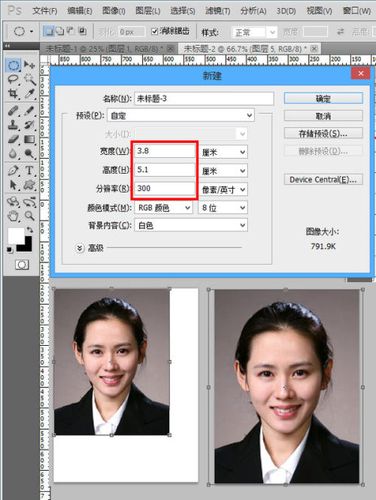Select the Eraser tool
The width and height of the screenshot is (376, 500).
pyautogui.click(x=13, y=139)
